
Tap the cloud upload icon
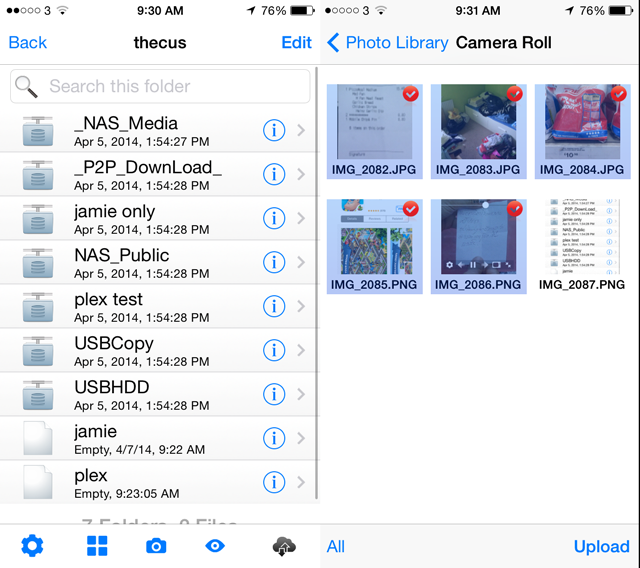pyautogui.click(x=285, y=546)
